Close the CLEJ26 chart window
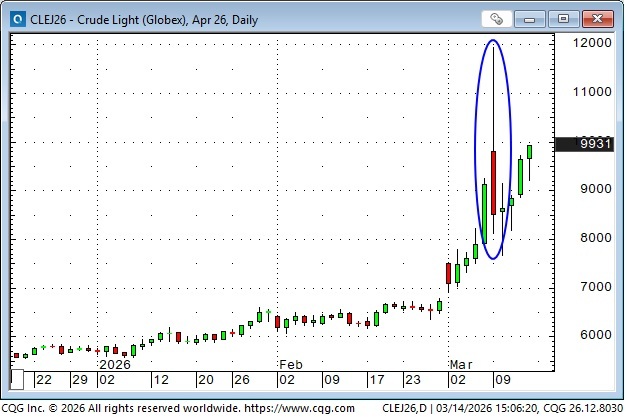 (x=596, y=18)
